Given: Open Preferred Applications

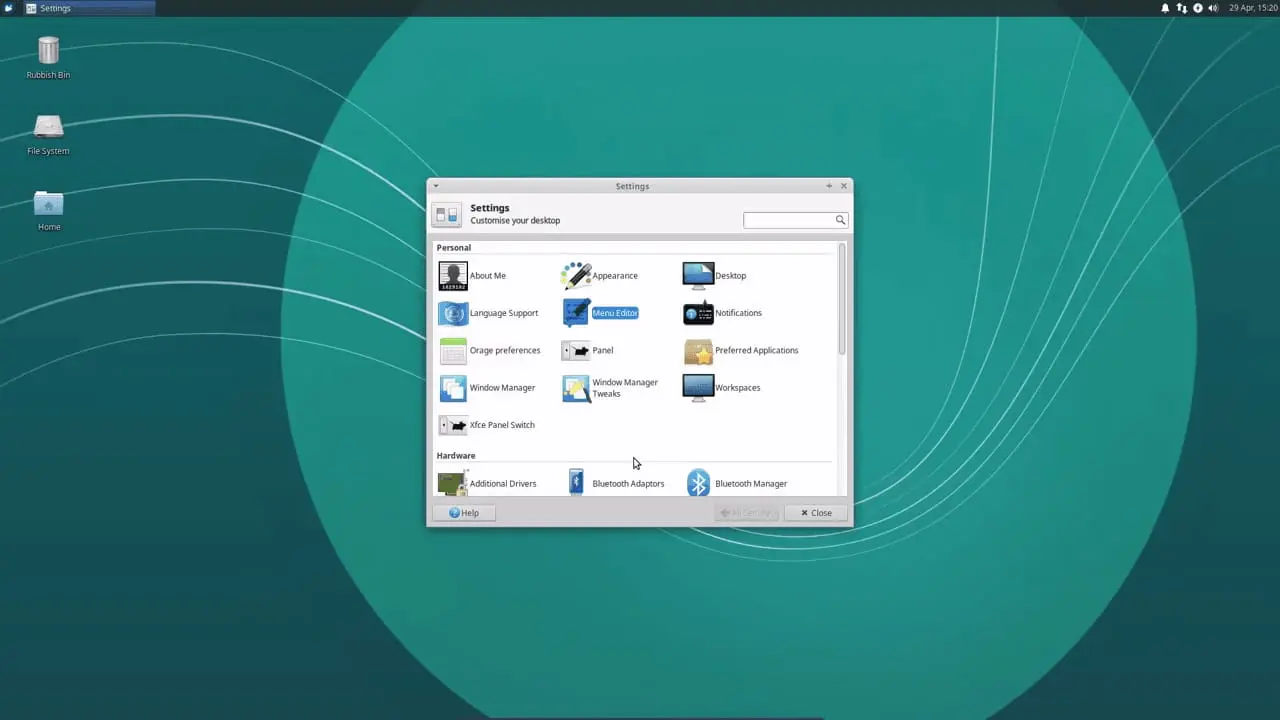Looking at the screenshot, I should 741,351.
